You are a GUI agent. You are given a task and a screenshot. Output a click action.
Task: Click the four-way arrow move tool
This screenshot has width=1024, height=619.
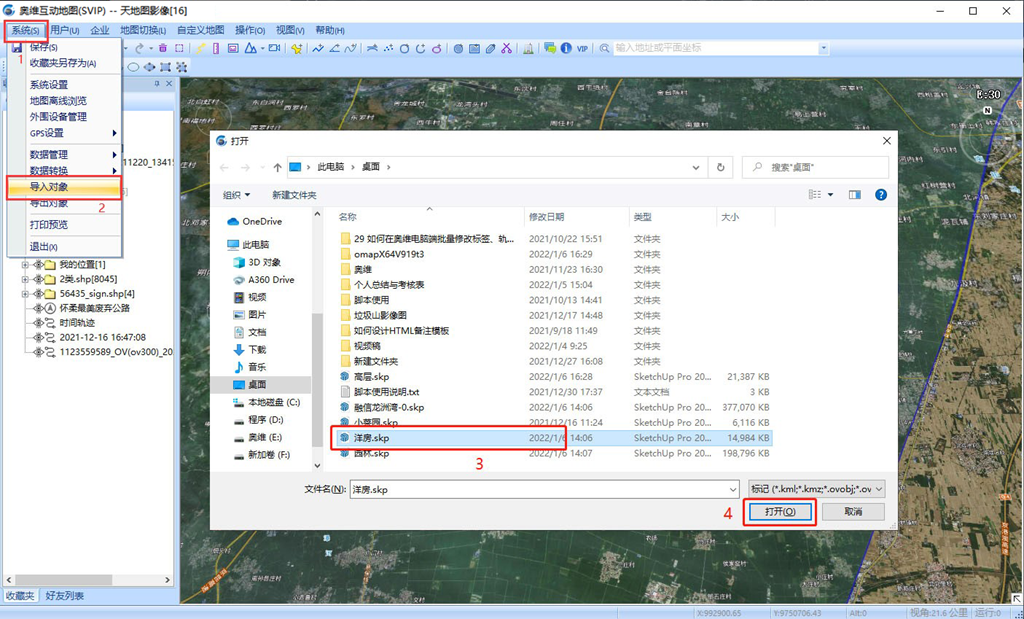coord(150,67)
